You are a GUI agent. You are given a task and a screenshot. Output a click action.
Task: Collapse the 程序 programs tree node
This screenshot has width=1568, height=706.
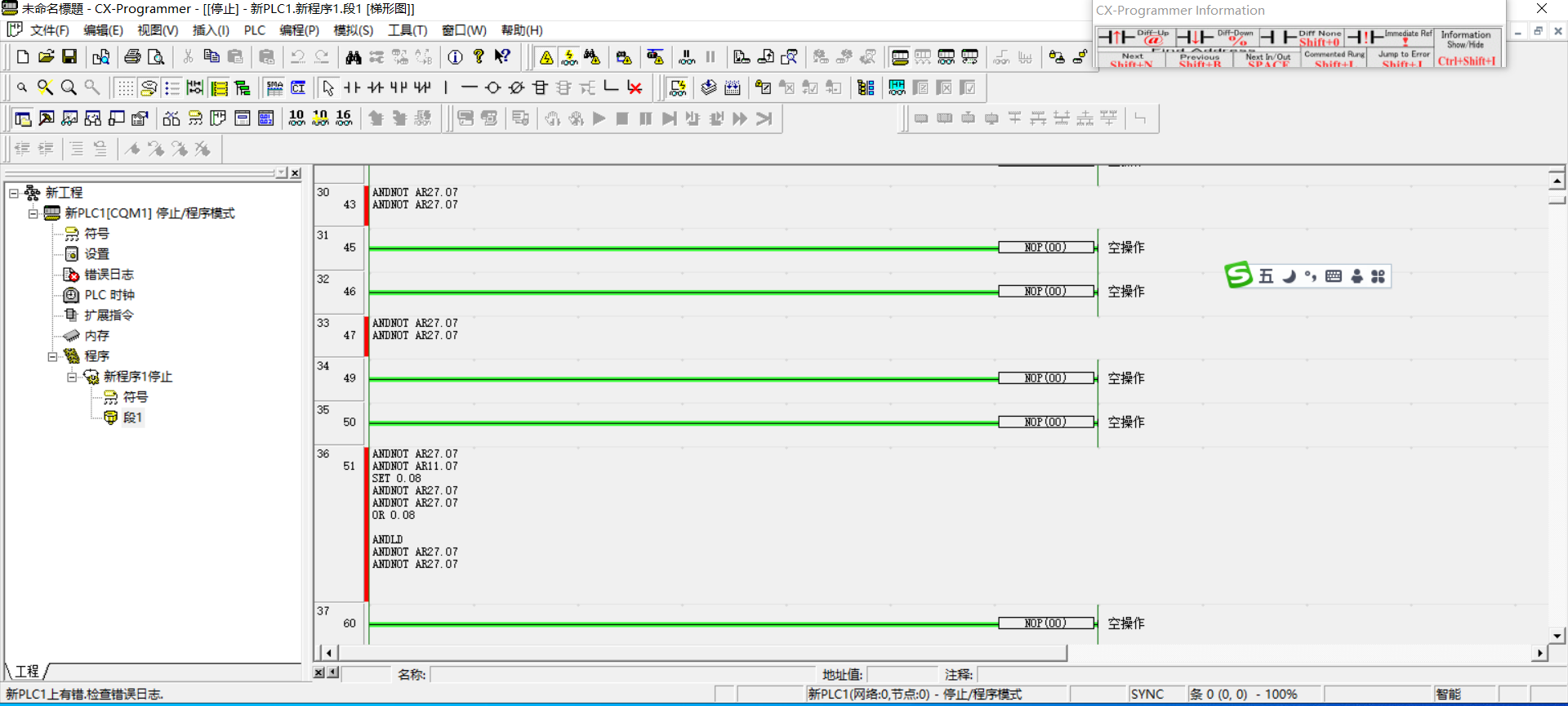pyautogui.click(x=53, y=356)
